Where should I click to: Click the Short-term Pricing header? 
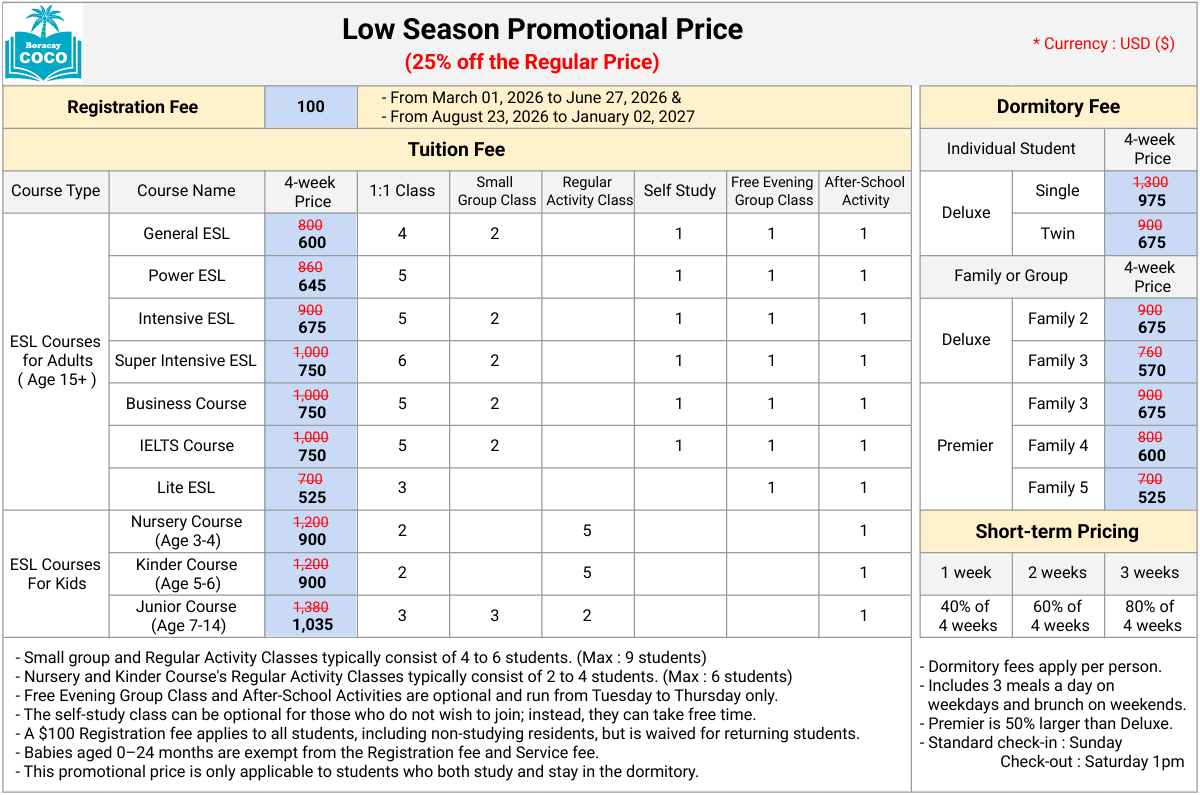[1057, 531]
